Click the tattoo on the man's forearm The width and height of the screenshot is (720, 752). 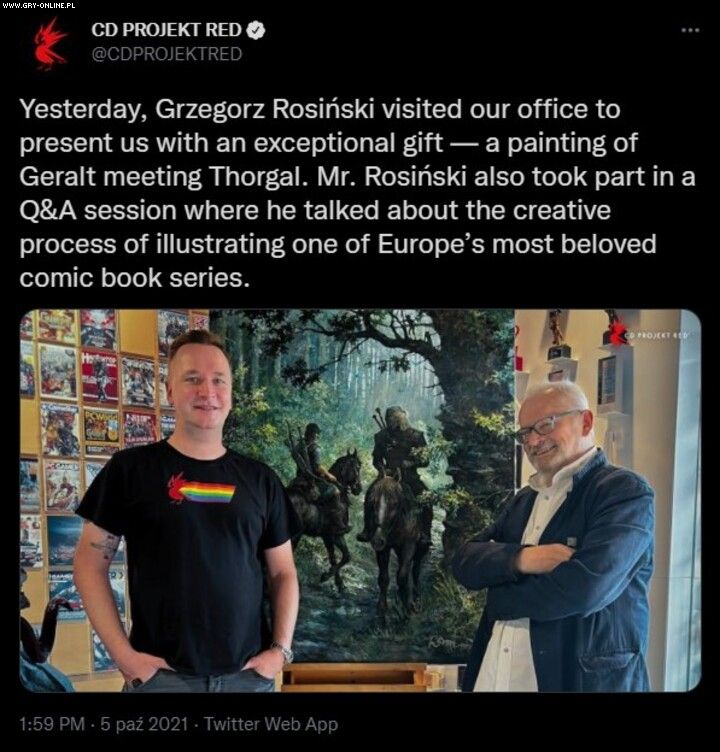click(x=106, y=546)
